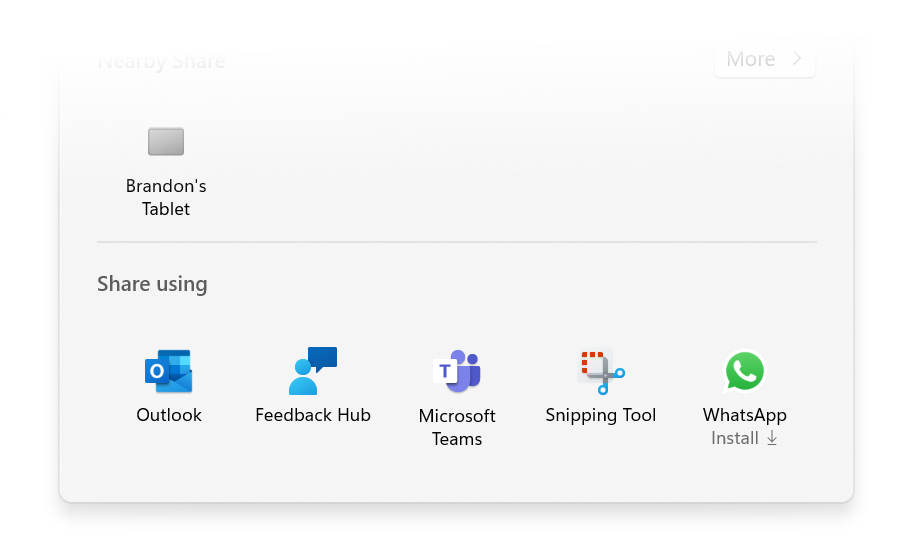Screen dimensions: 901x555
Task: Click the "Share using" section heading
Action: pos(152,284)
